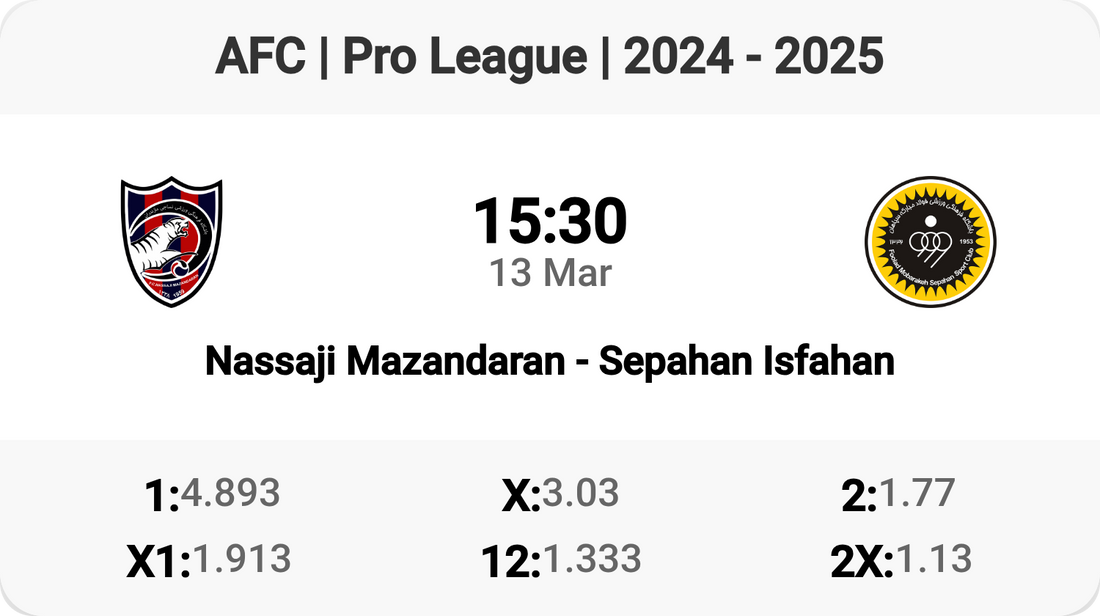Select the 15:30 kickoff time
The image size is (1100, 616).
click(x=549, y=222)
